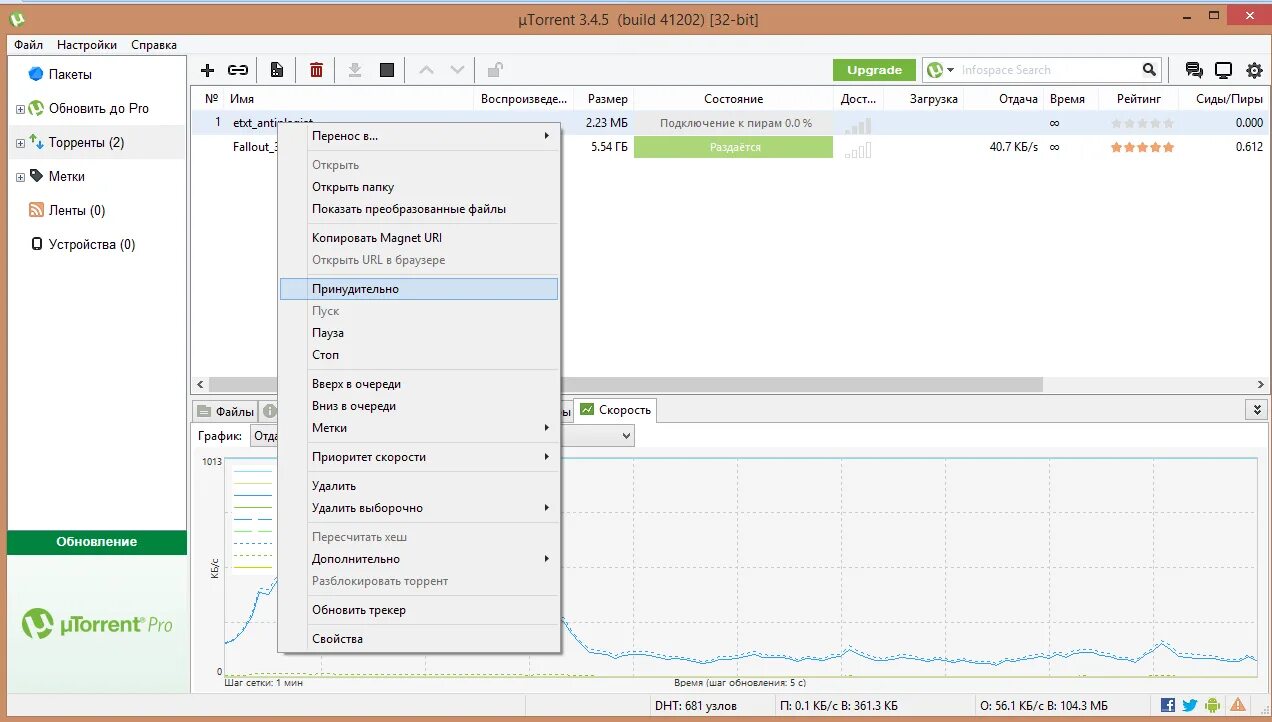Screen dimensions: 1272x722
Task: Choose Принудительно in the context menu
Action: (418, 289)
